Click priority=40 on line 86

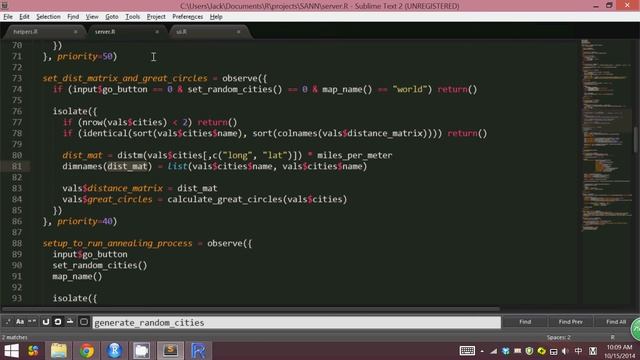84,221
